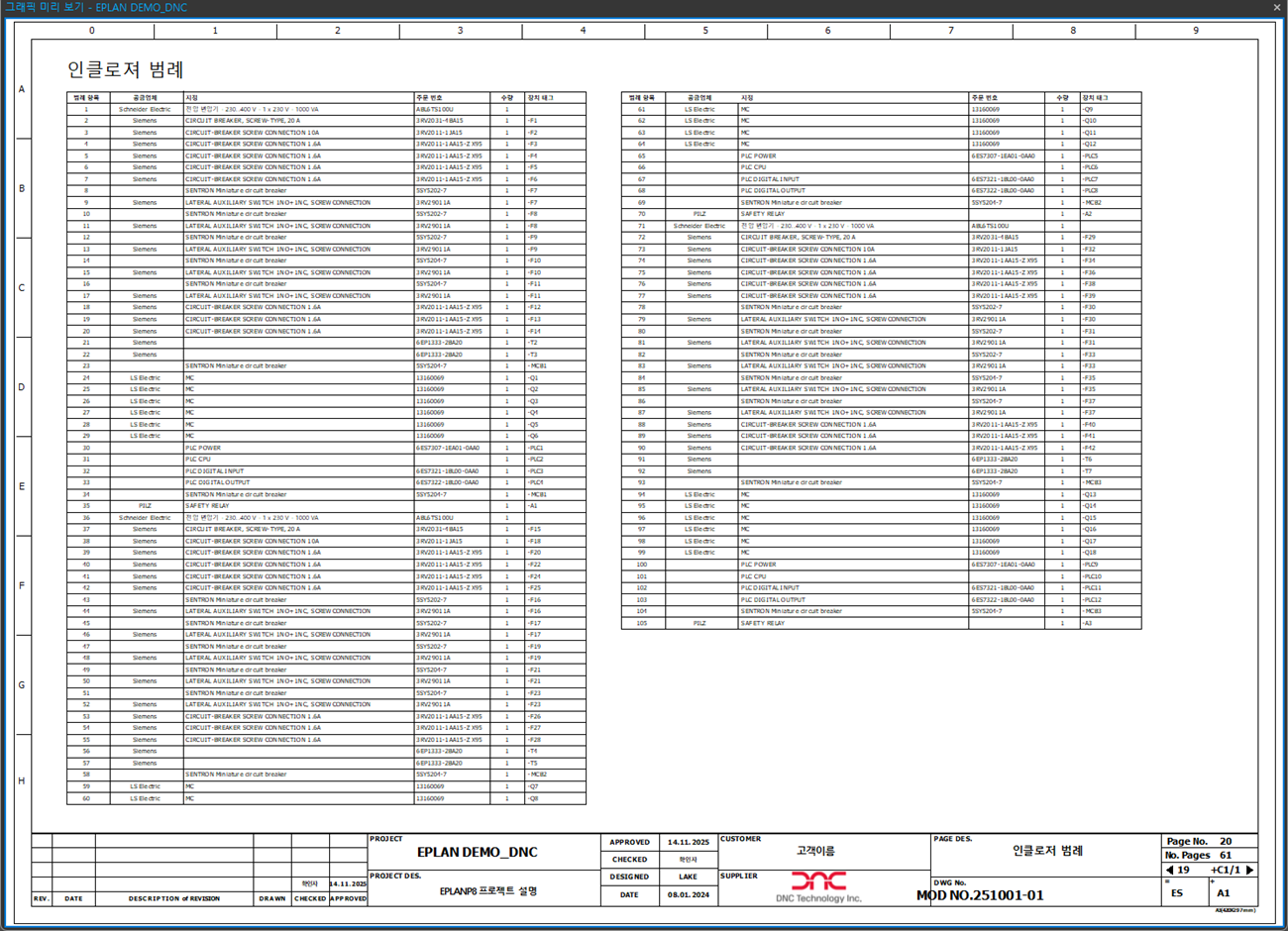Select device tag "-T3" in row 22

pos(533,355)
